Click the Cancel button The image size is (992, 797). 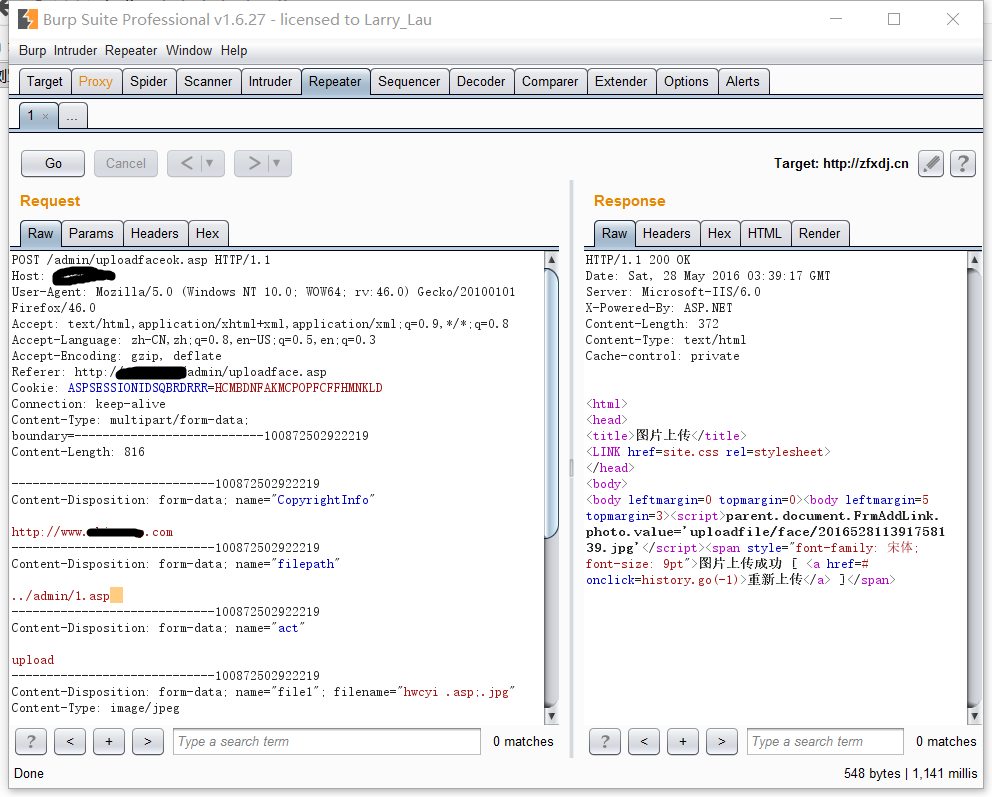[x=126, y=164]
